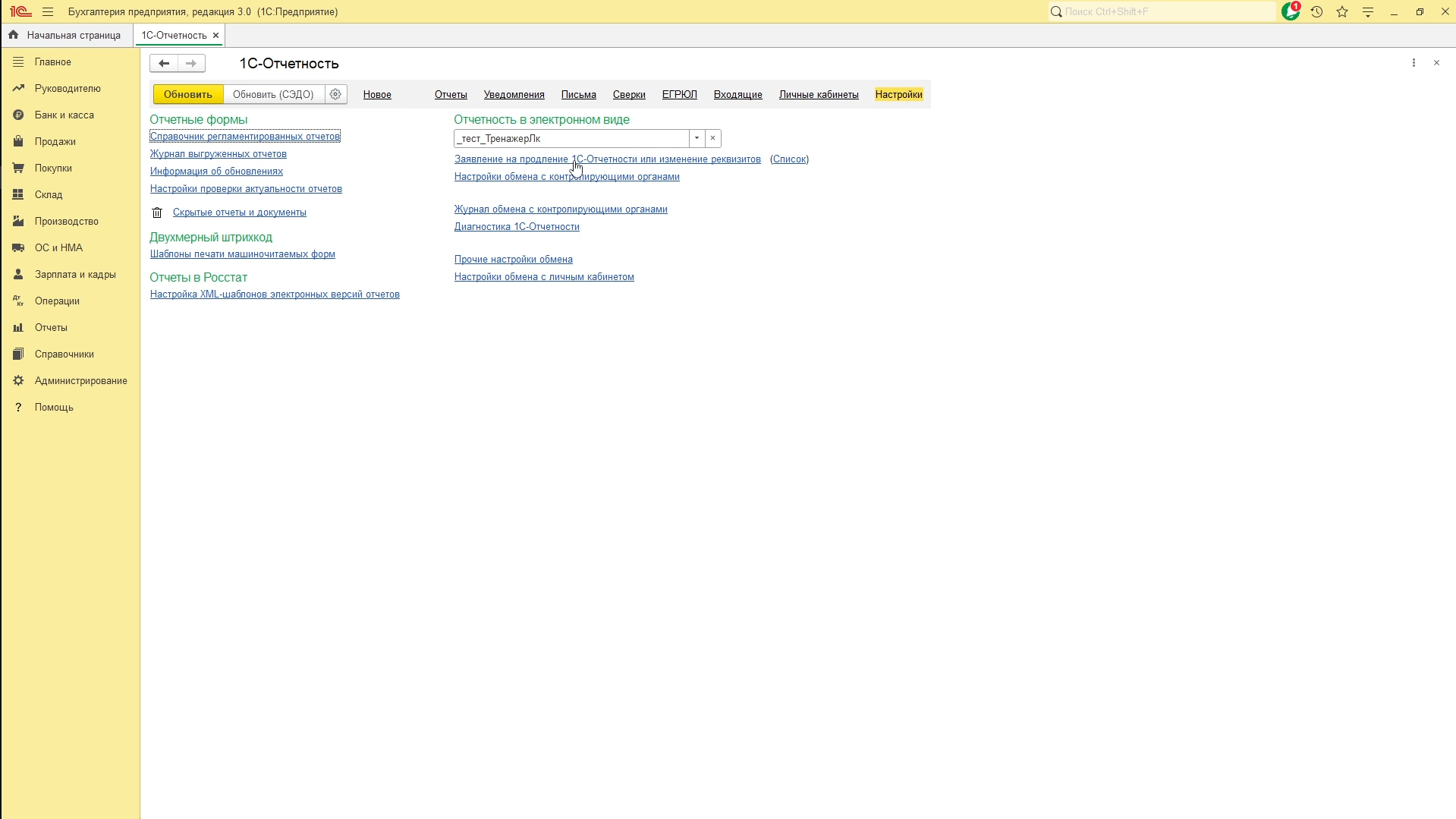Open the history clock icon
Screen dimensions: 1456x819
pyautogui.click(x=1316, y=12)
